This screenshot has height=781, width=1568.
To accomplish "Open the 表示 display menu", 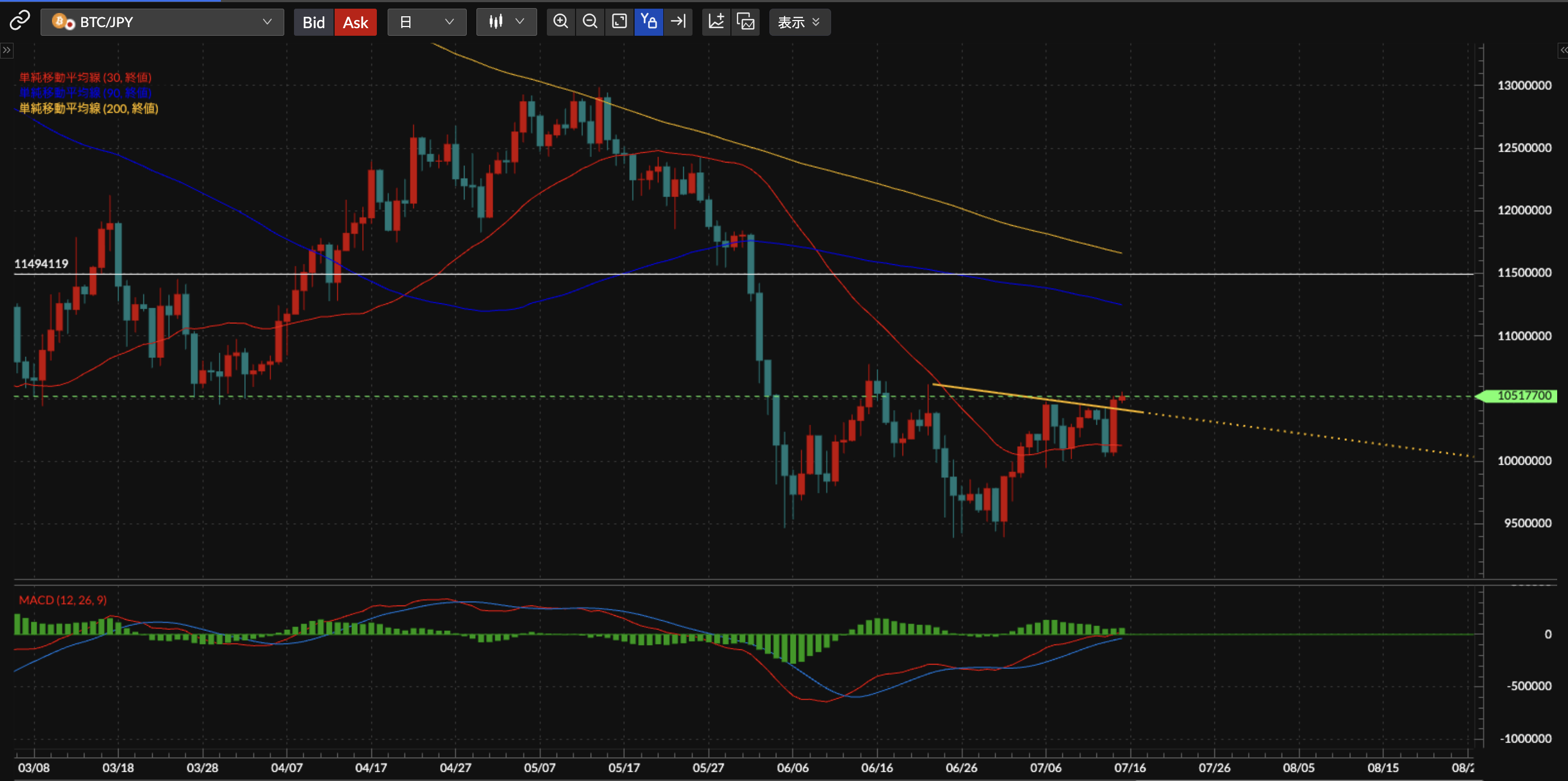I will pyautogui.click(x=799, y=22).
